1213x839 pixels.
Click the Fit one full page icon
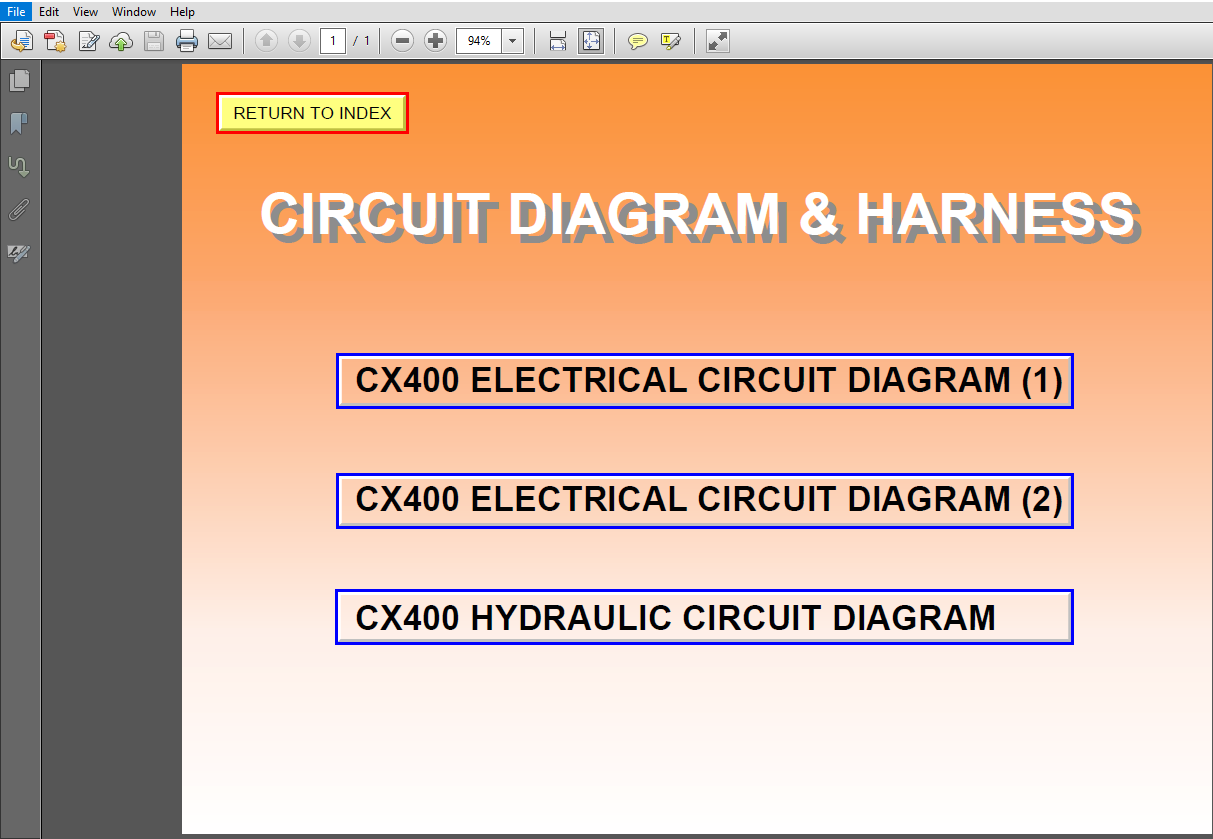point(591,41)
